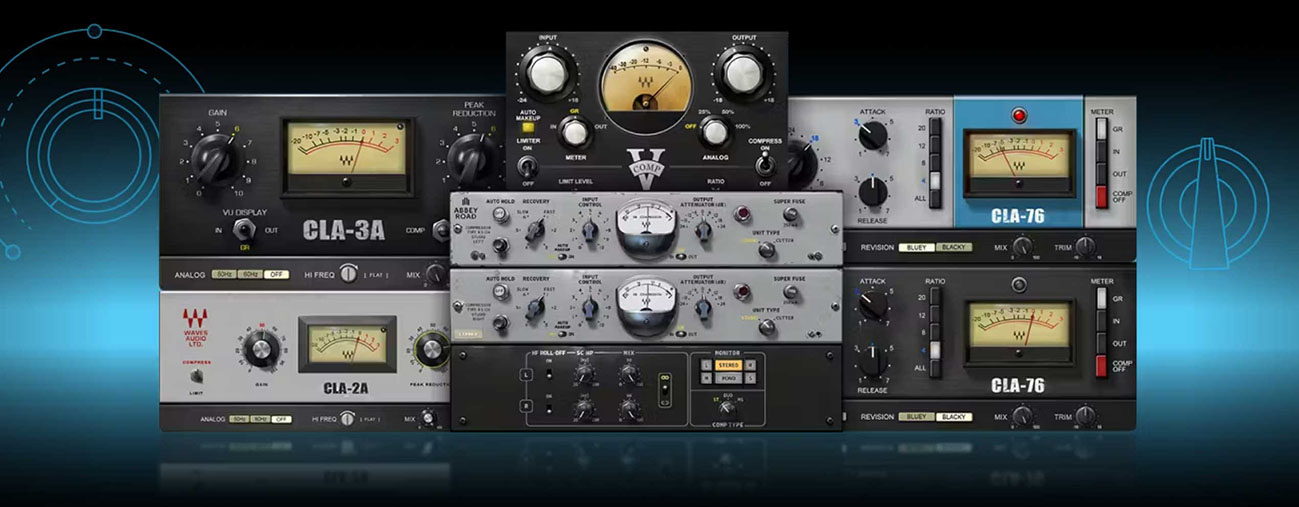Viewport: 1299px width, 507px height.
Task: Choose Blacky revision on black CLA-76
Action: click(x=953, y=417)
